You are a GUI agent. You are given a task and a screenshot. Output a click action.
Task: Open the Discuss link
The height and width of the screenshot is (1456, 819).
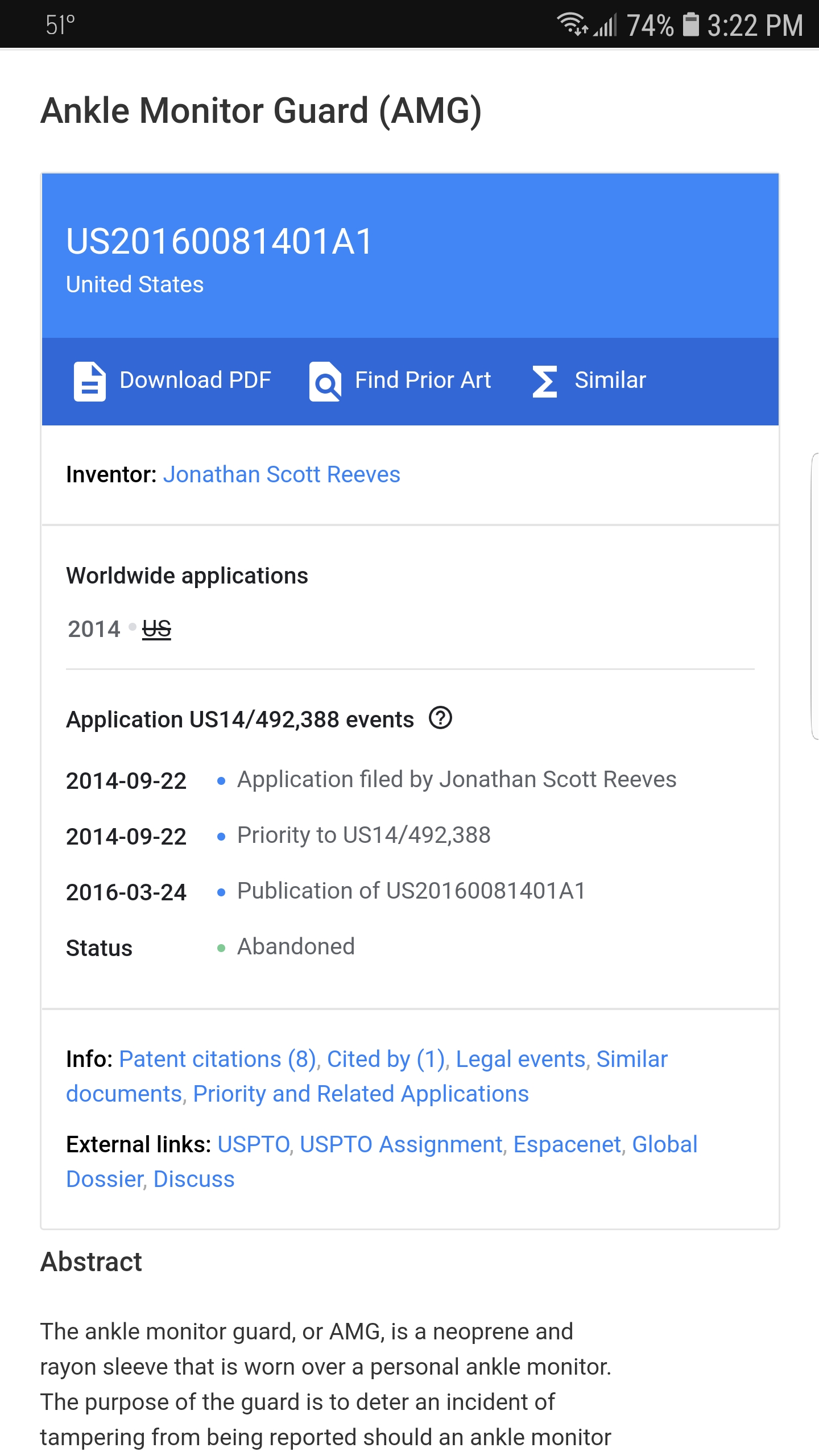[194, 1179]
